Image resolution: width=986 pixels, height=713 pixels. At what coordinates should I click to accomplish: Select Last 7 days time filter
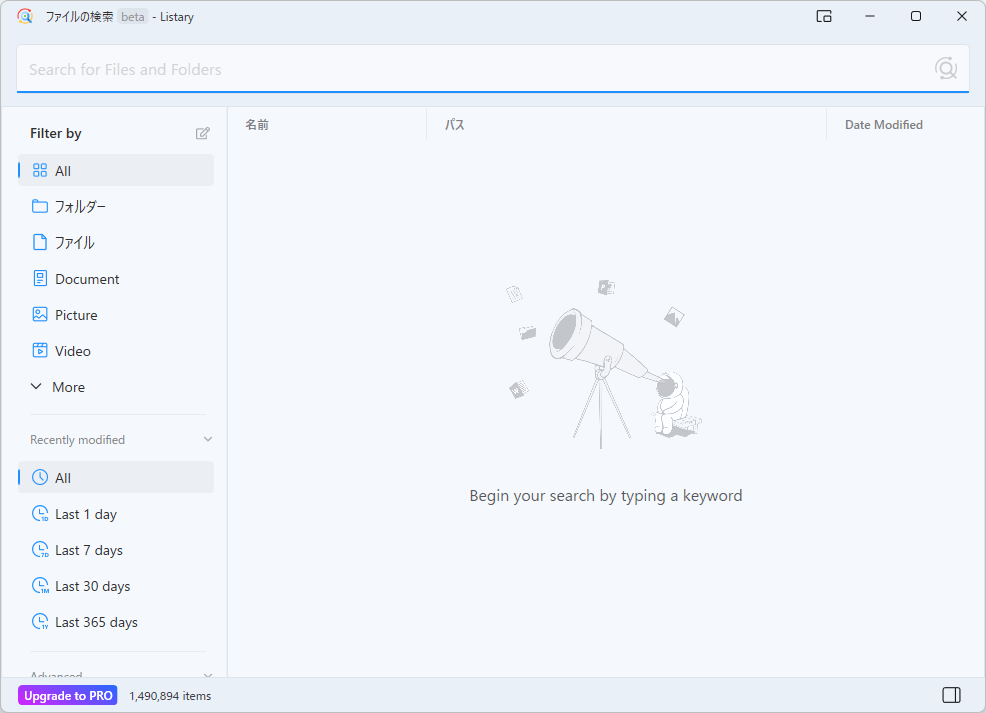116,550
